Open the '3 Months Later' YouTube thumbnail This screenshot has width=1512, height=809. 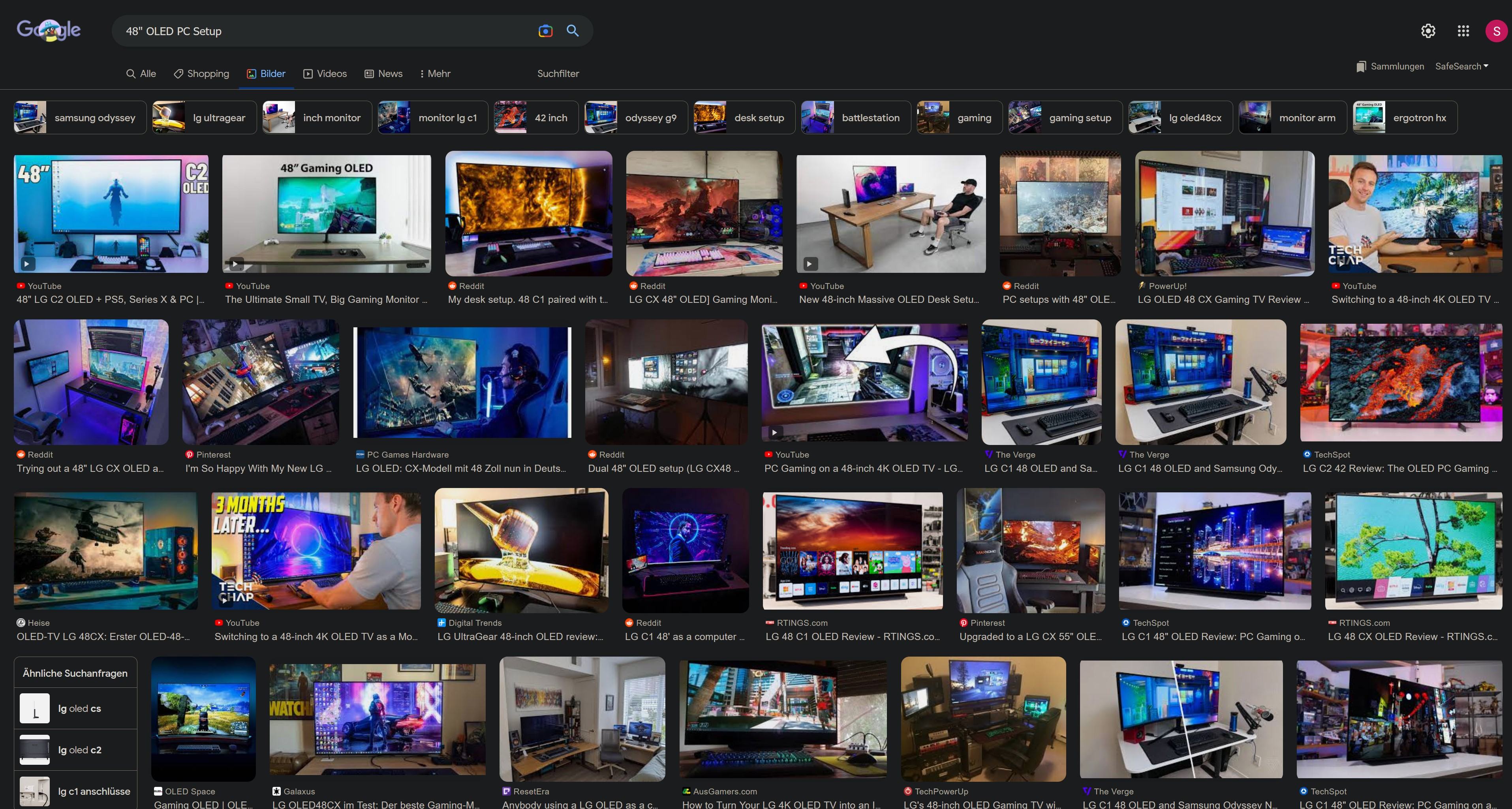[316, 551]
